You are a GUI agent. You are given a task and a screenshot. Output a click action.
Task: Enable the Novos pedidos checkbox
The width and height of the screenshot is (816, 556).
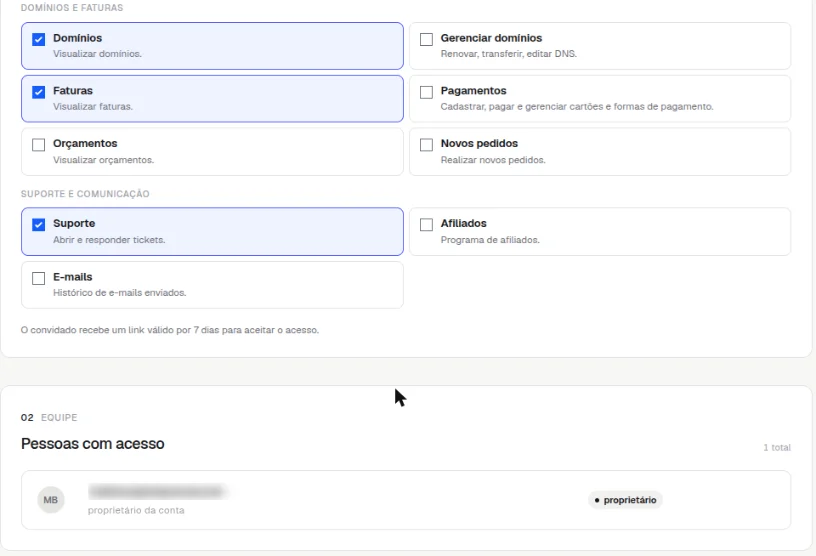[426, 145]
